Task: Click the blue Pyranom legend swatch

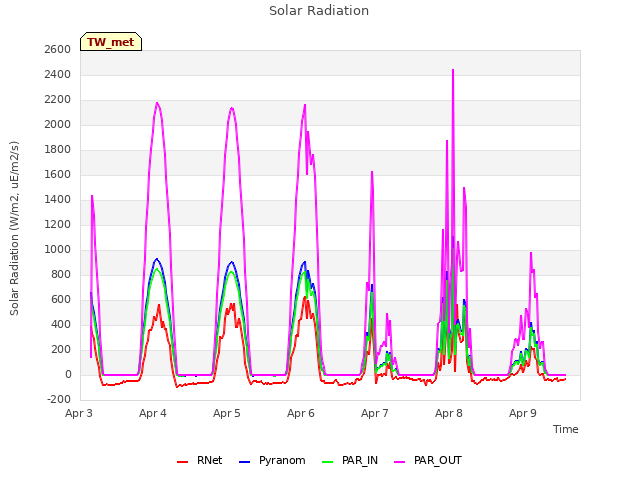Action: [x=244, y=462]
